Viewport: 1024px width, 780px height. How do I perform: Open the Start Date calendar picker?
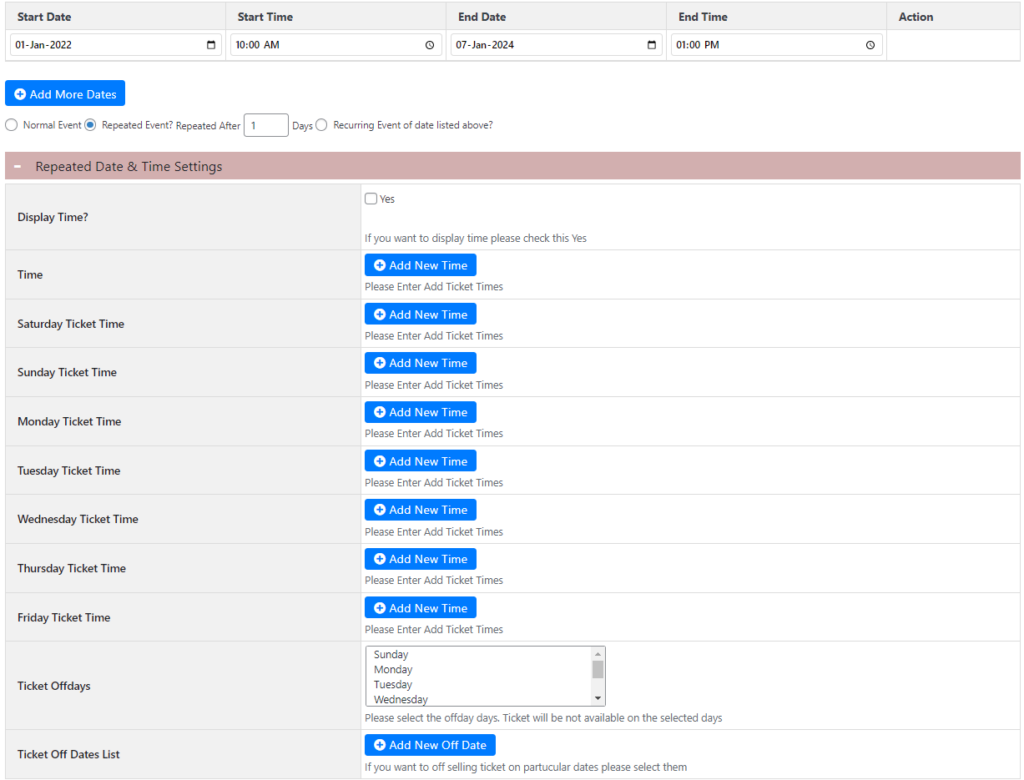(x=211, y=44)
